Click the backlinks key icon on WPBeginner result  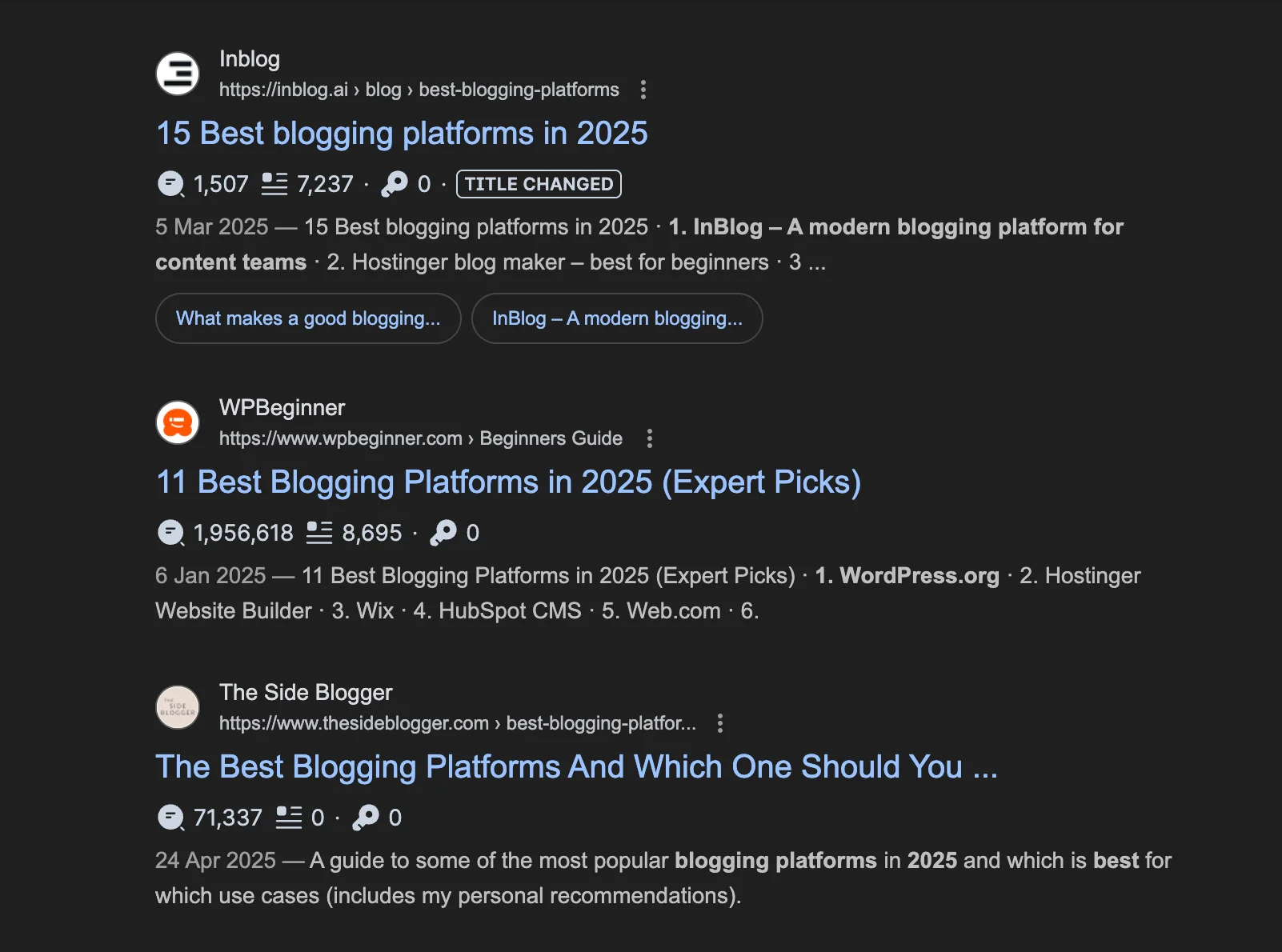click(x=445, y=532)
